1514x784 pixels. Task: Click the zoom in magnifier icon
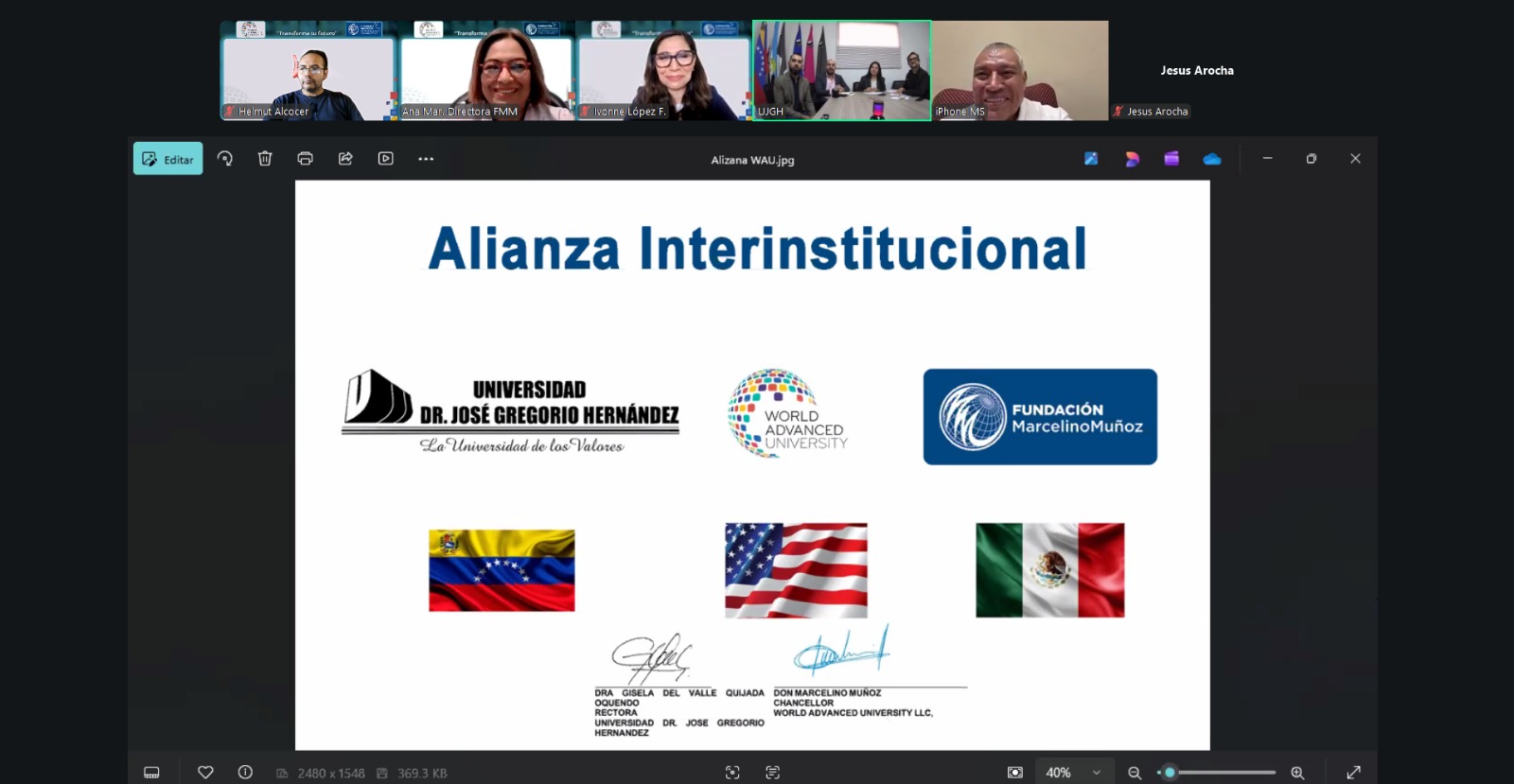point(1297,773)
